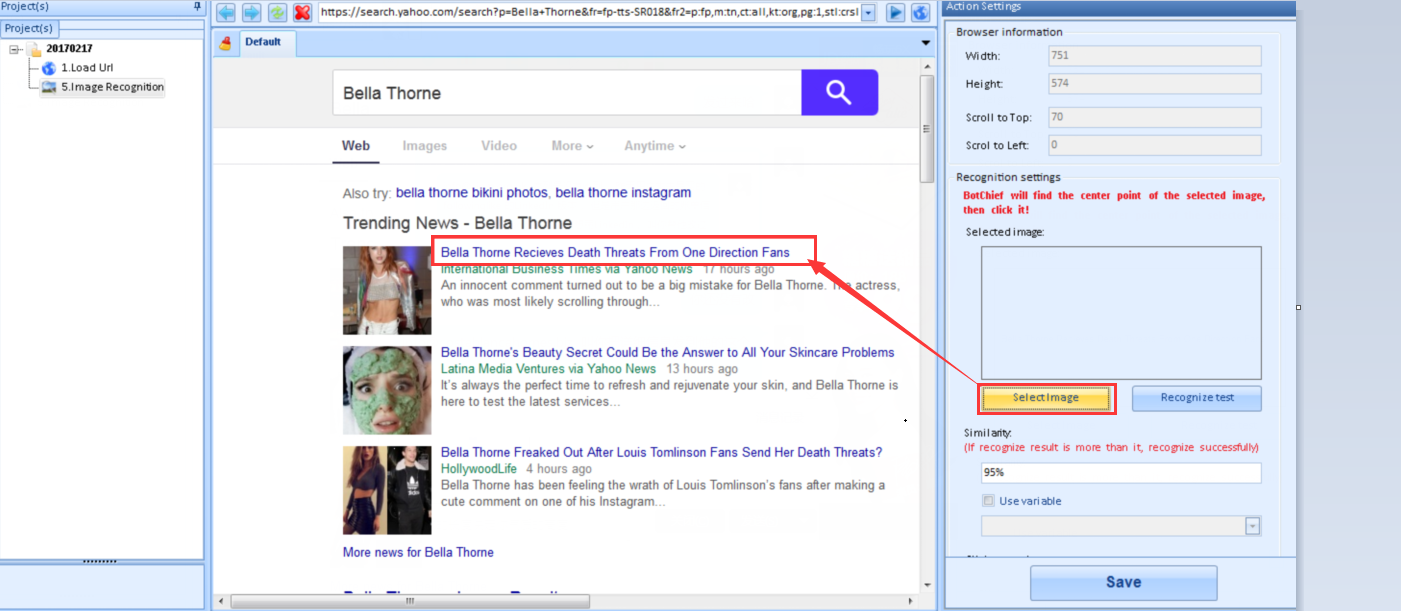The width and height of the screenshot is (1401, 611).
Task: Open the URL address bar dropdown
Action: (867, 13)
